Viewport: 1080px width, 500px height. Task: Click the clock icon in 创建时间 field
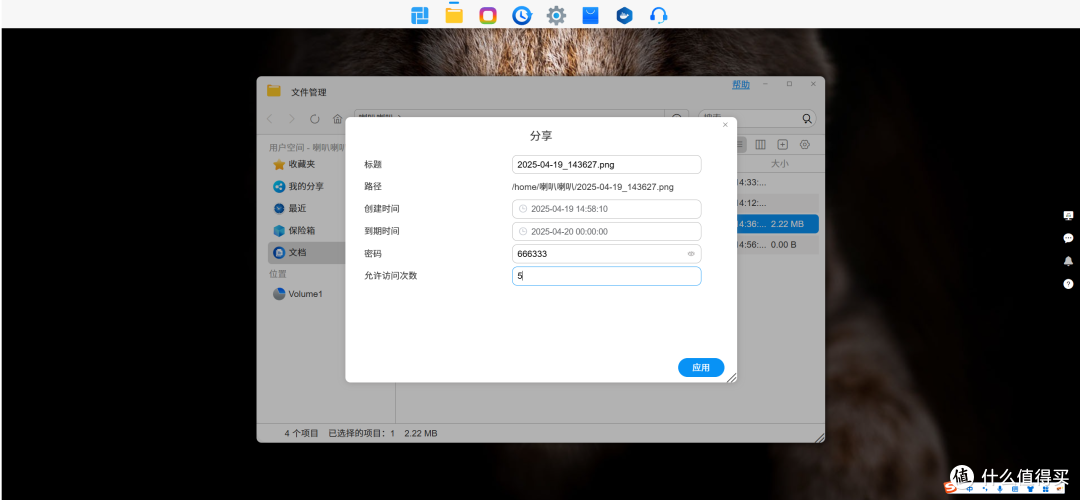(523, 209)
